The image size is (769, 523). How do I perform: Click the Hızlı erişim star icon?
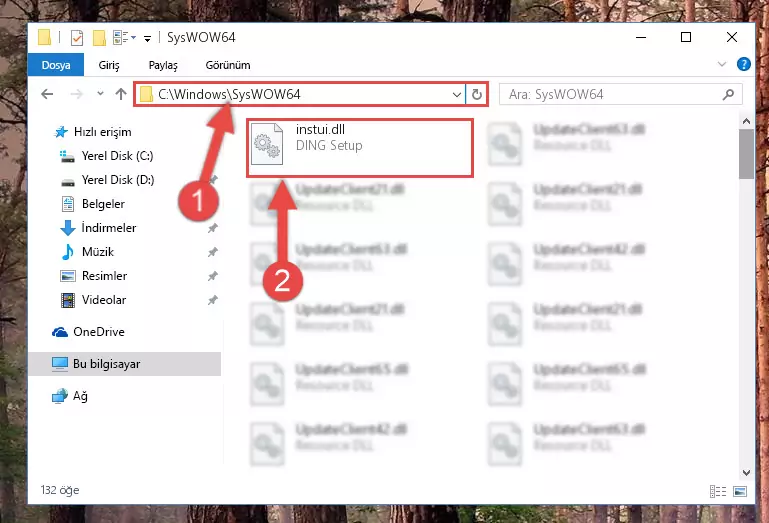pos(61,132)
